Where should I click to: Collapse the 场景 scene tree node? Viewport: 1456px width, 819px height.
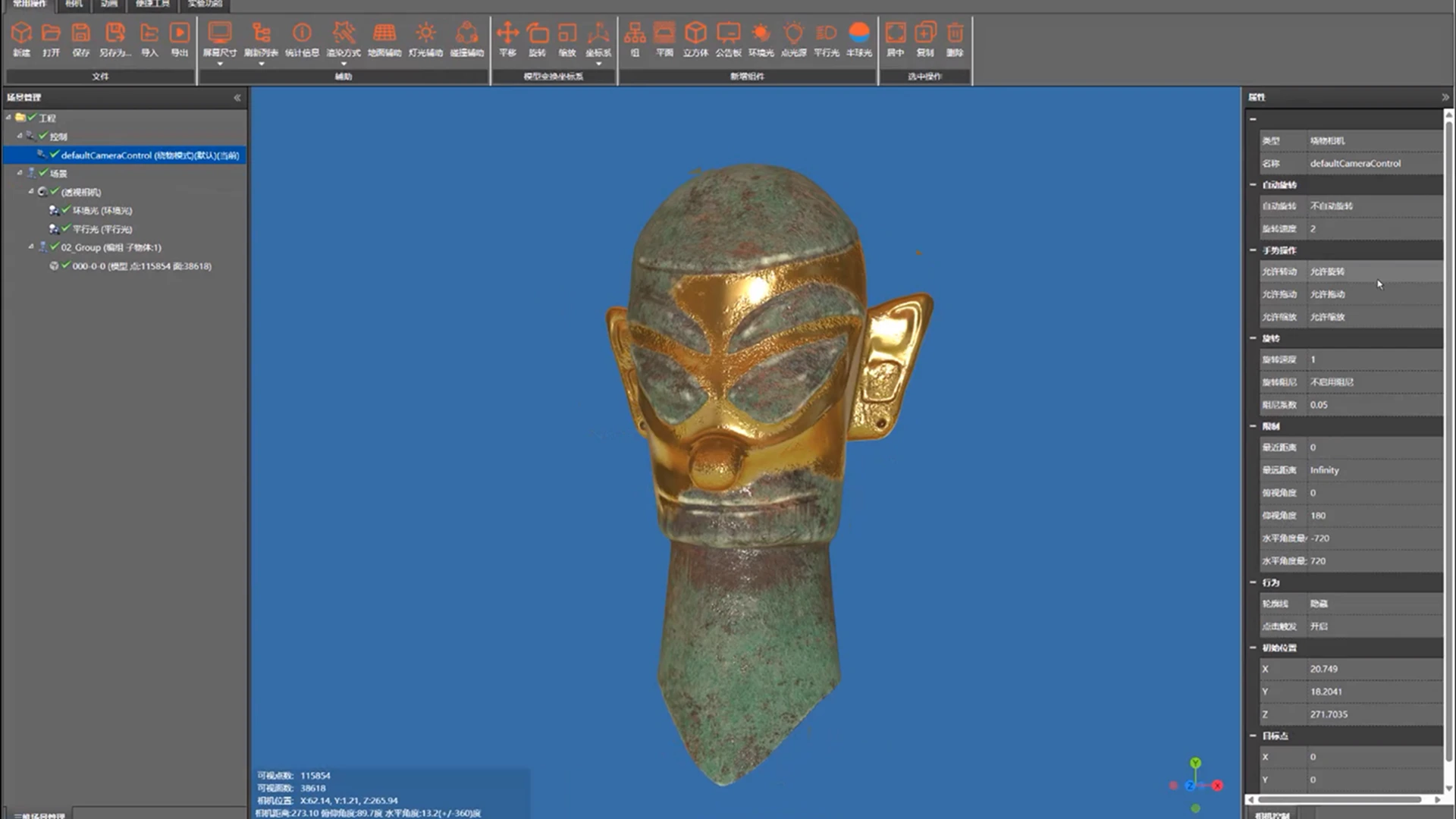(20, 173)
